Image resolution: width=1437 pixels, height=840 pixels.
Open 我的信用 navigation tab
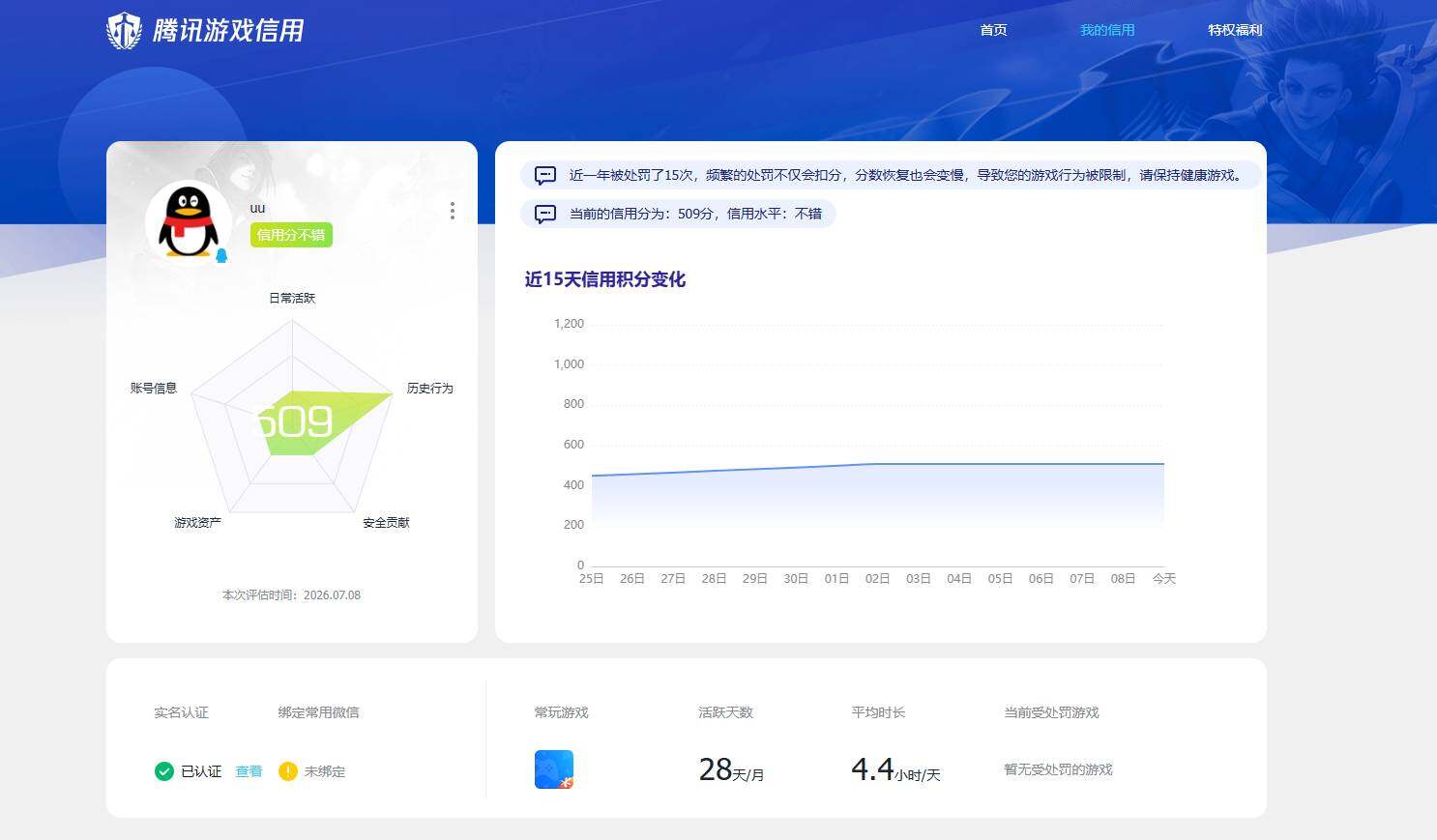coord(1107,30)
